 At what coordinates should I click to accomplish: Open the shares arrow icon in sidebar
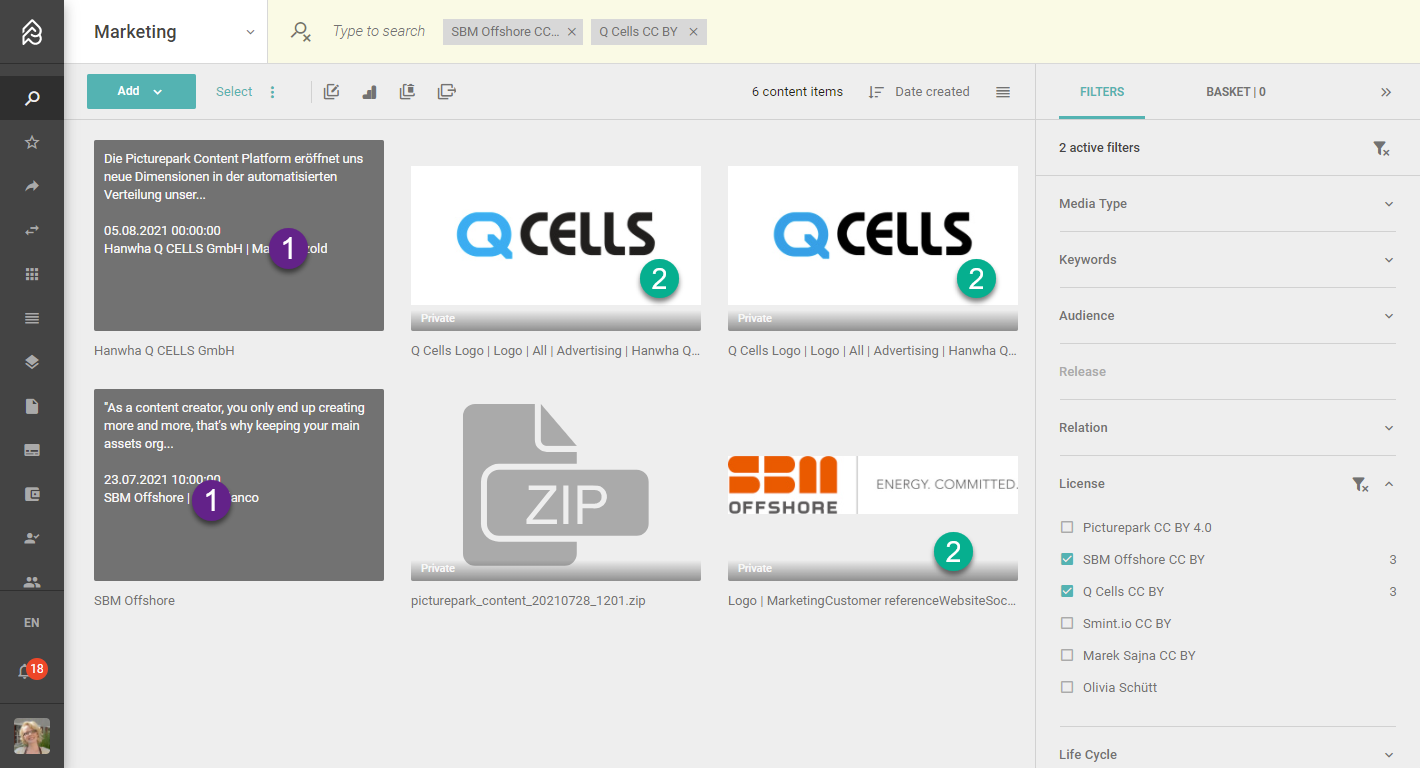point(32,186)
